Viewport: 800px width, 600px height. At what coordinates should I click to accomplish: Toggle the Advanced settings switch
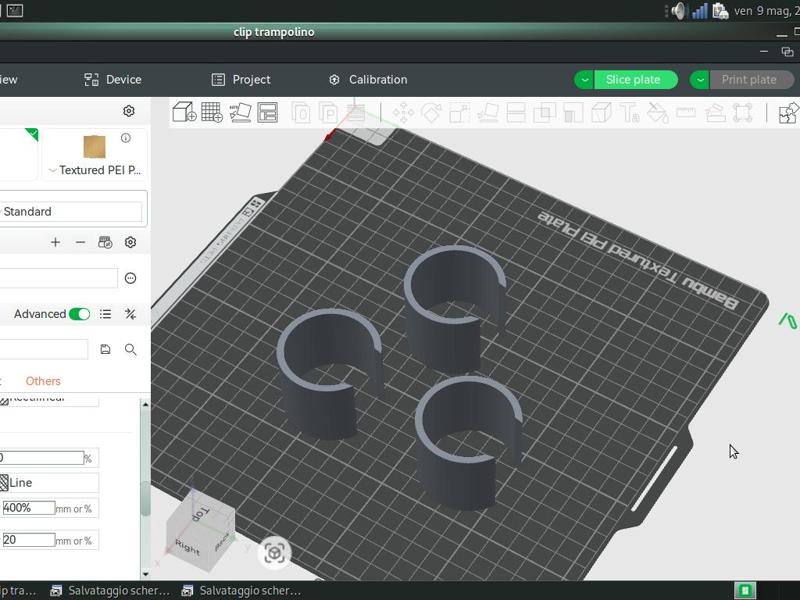point(79,314)
